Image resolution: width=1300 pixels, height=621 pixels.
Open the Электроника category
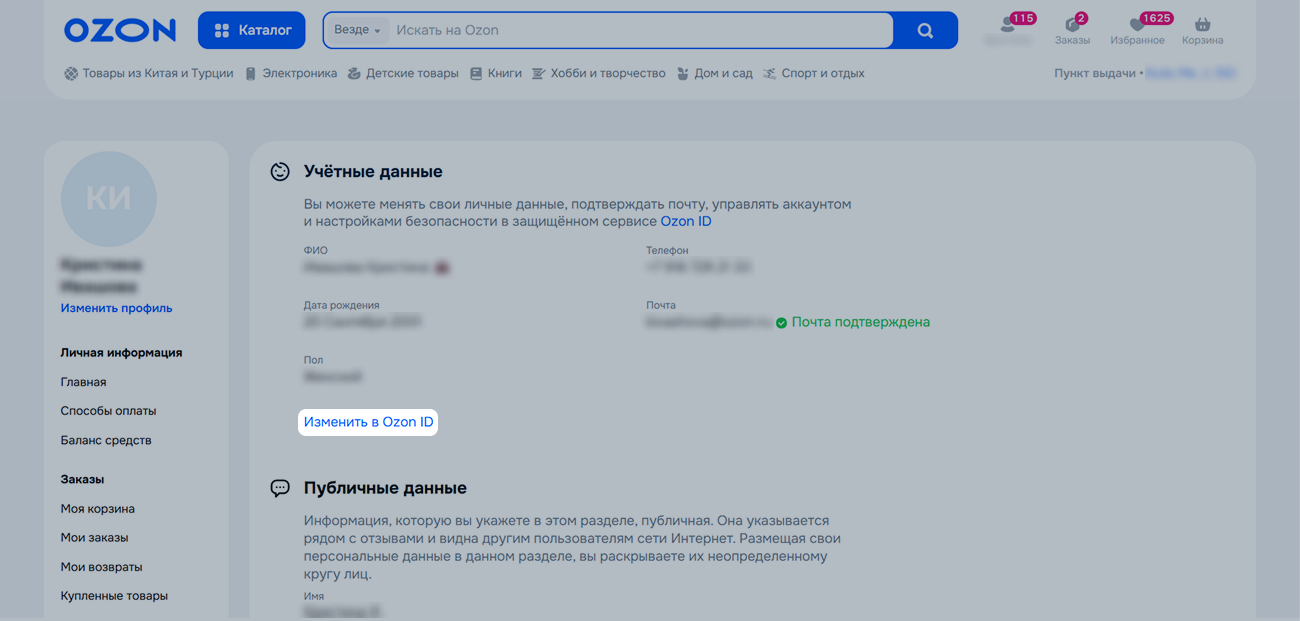point(291,73)
